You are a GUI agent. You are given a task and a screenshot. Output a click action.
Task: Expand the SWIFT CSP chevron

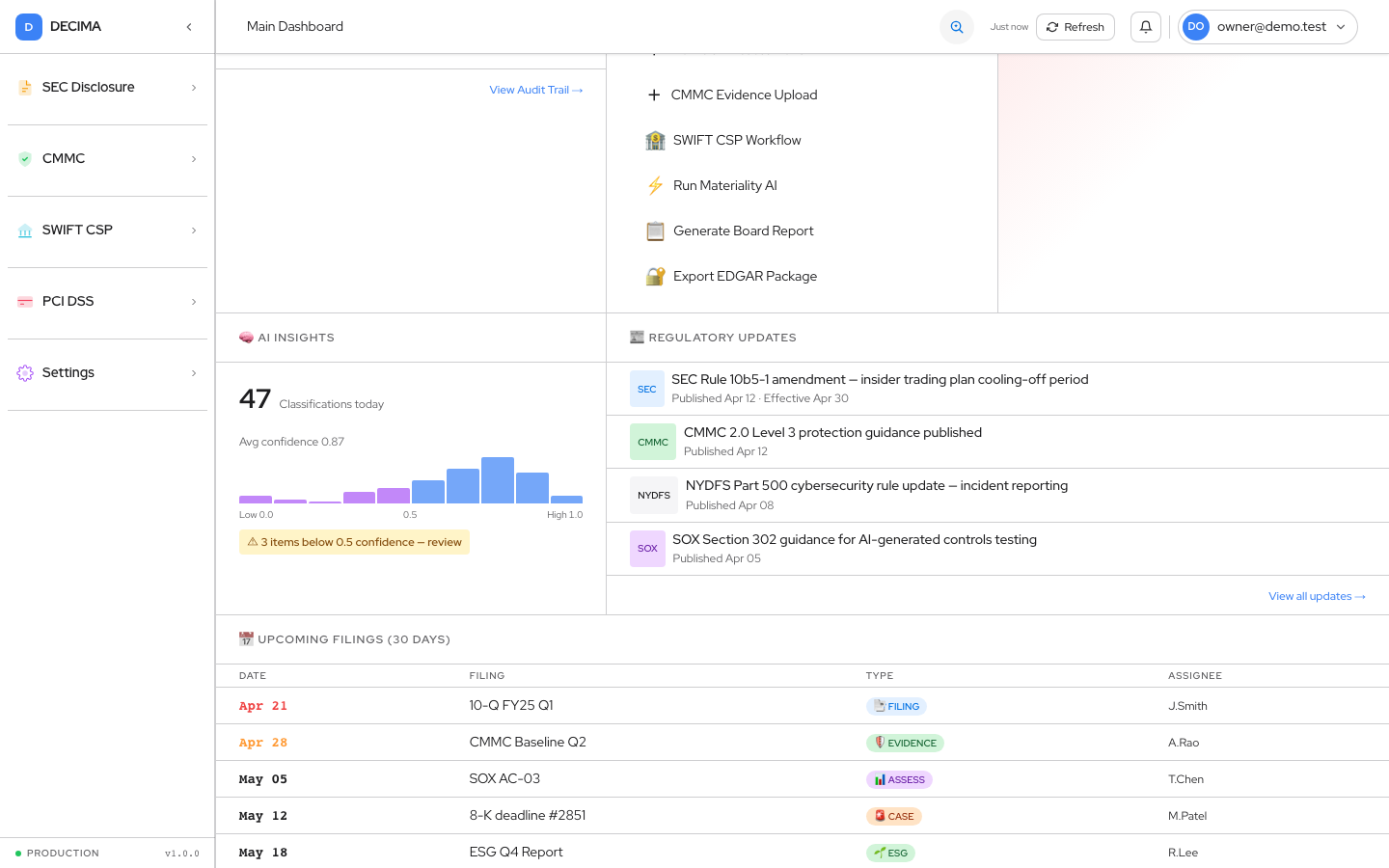tap(194, 231)
